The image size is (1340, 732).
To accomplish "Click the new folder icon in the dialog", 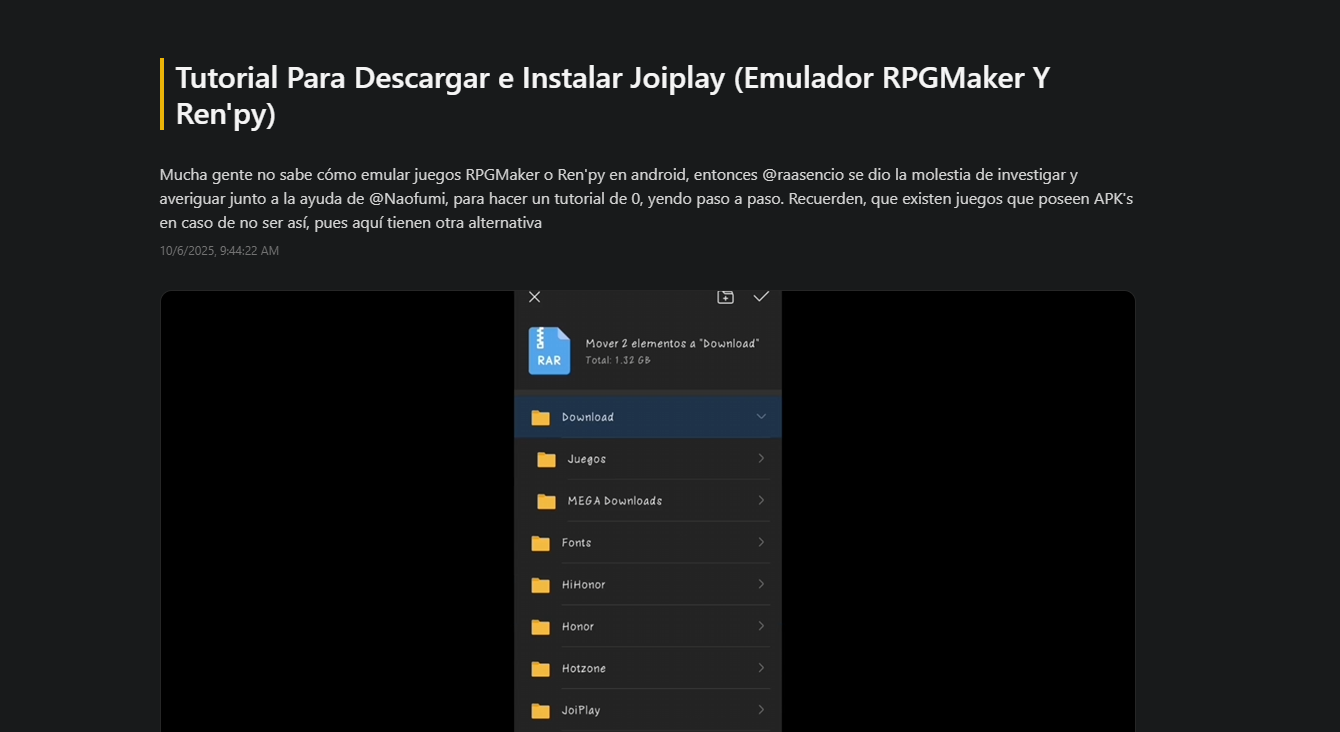I will 724,296.
